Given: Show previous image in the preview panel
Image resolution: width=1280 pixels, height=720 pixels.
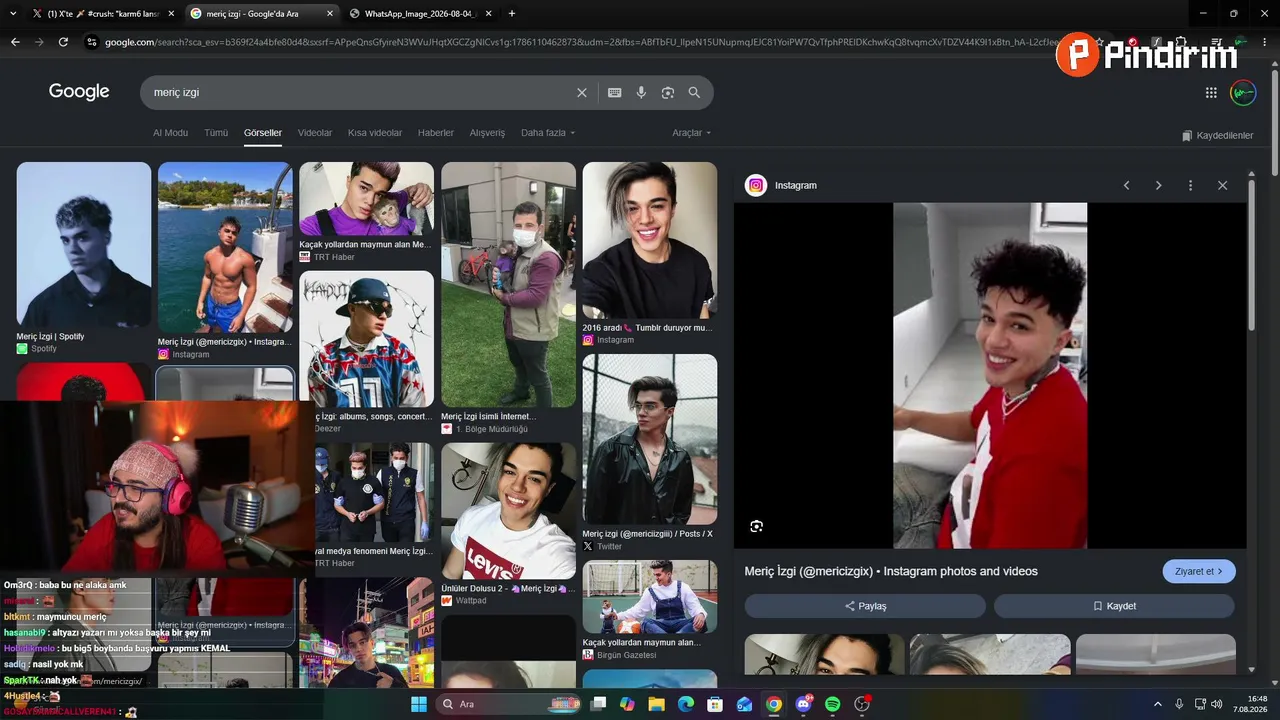Looking at the screenshot, I should click(1126, 185).
